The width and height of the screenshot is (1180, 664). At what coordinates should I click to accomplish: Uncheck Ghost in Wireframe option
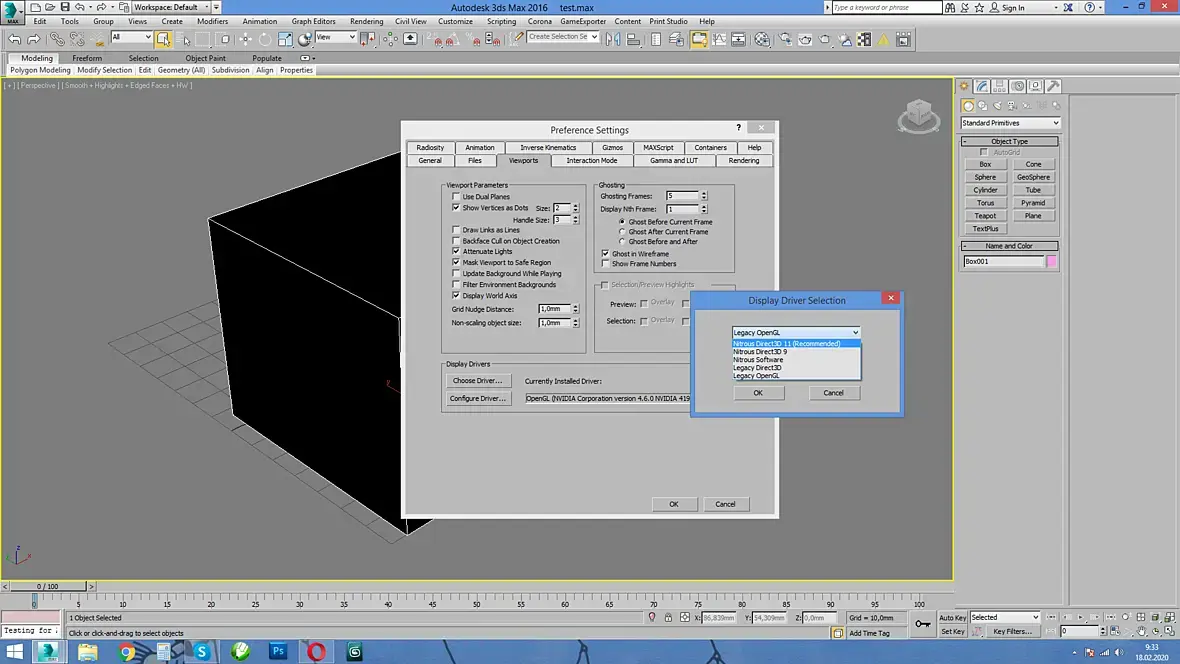[x=606, y=254]
